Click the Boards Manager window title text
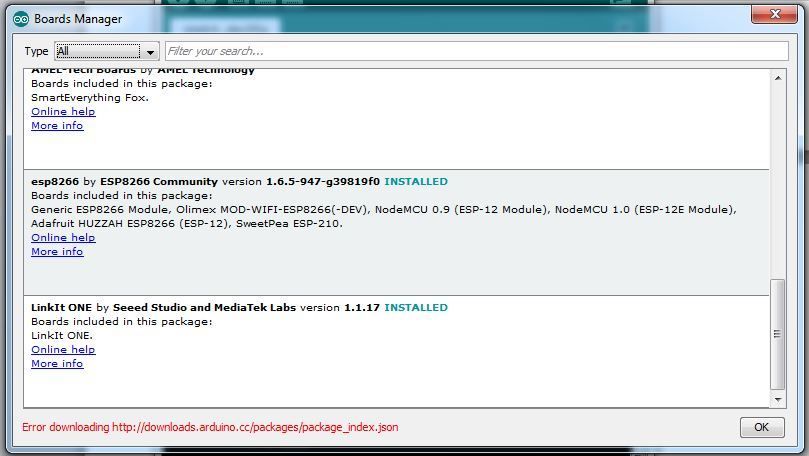The width and height of the screenshot is (809, 456). click(78, 19)
